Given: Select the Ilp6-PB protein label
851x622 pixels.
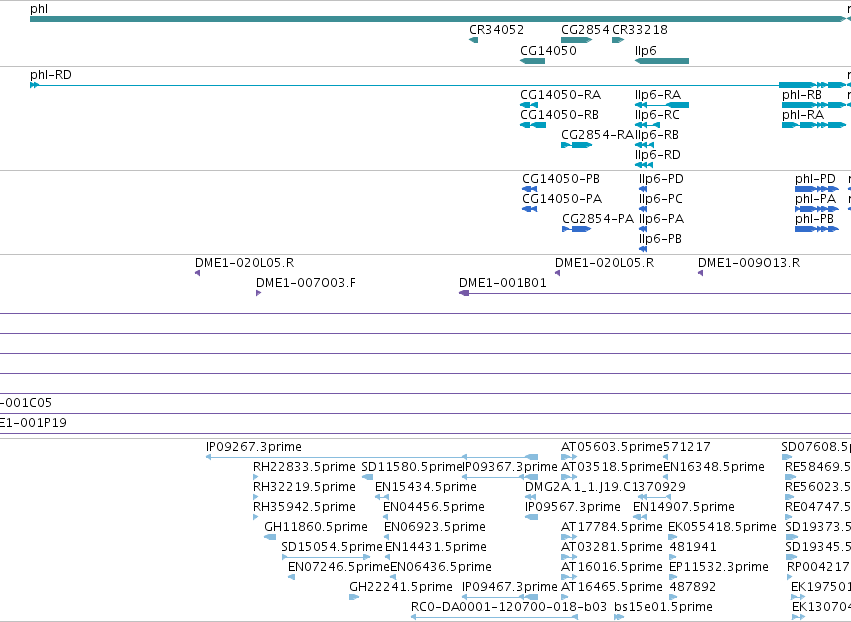Looking at the screenshot, I should [660, 239].
